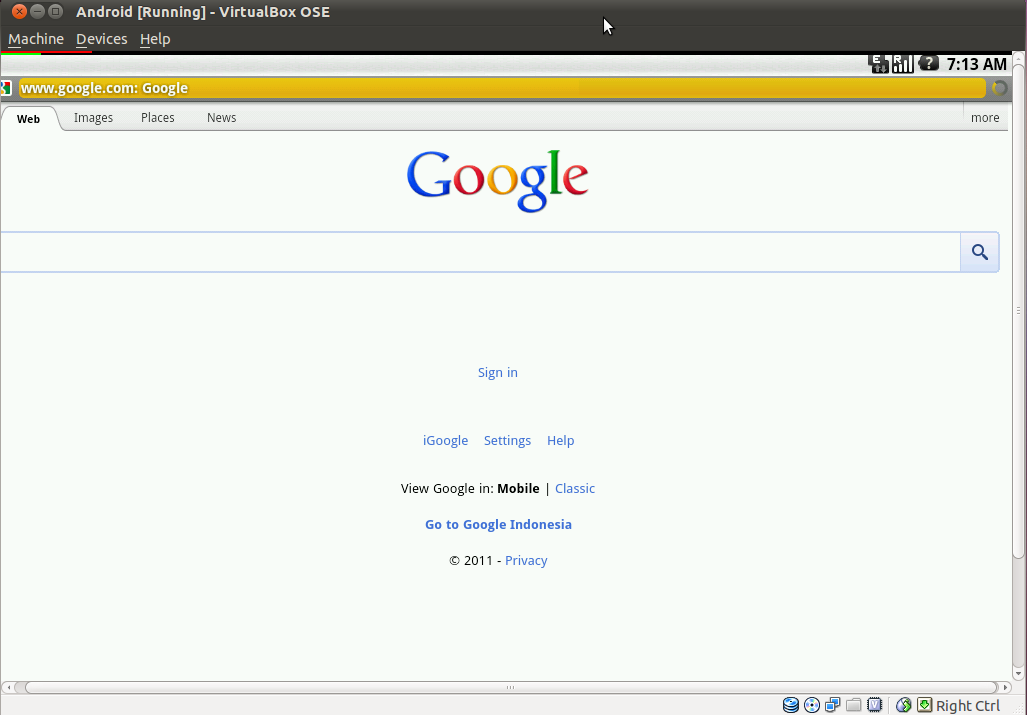1027x715 pixels.
Task: Click the window title 'Android [Running] - VirtualBox OSE'
Action: [x=203, y=12]
